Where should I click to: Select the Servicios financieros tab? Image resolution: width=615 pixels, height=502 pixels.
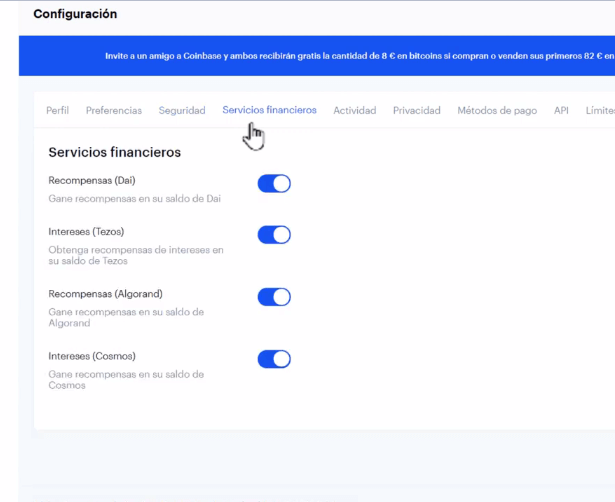click(269, 110)
